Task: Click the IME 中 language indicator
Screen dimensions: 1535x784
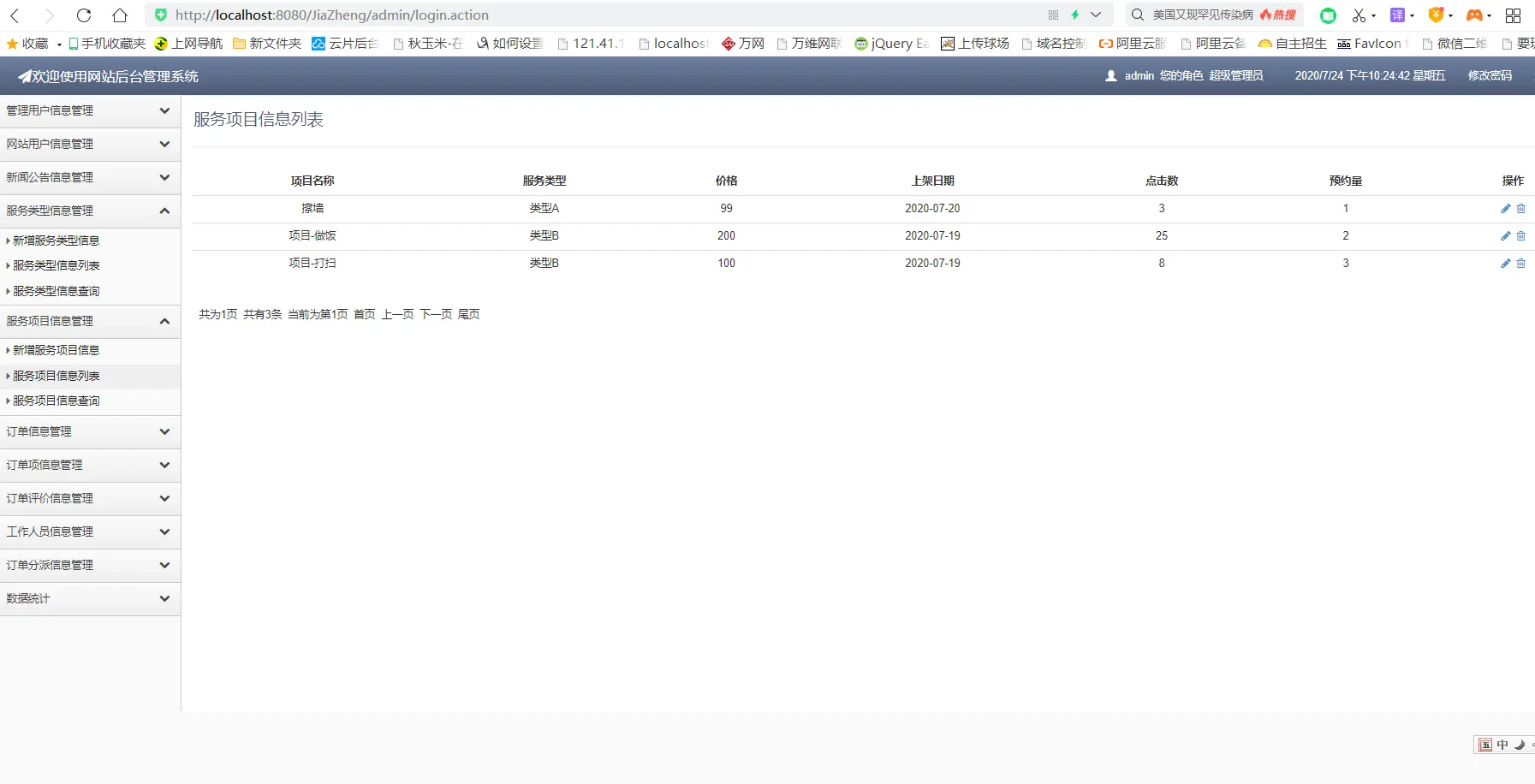Action: coord(1502,745)
